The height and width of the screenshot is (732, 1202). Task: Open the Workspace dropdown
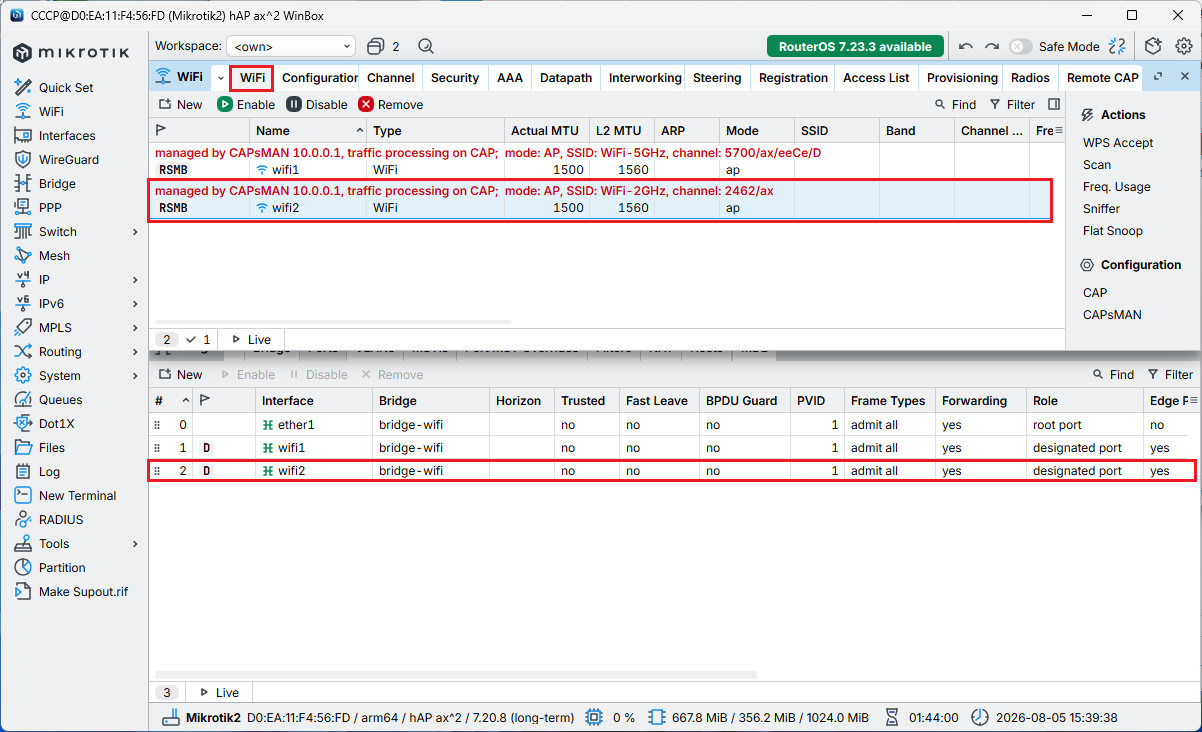click(x=292, y=46)
